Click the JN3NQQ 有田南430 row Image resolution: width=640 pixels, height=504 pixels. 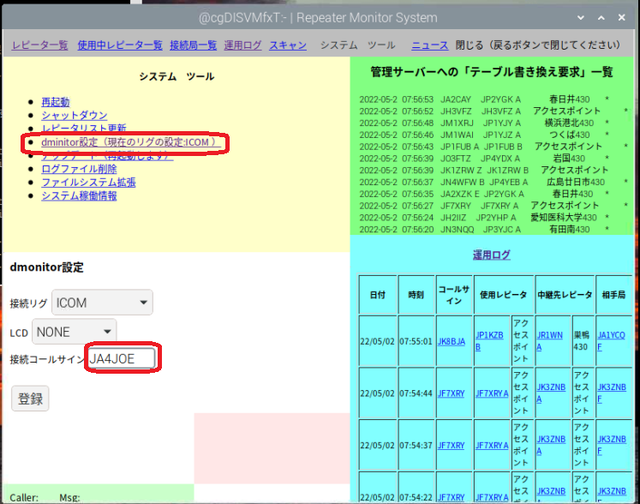point(484,229)
